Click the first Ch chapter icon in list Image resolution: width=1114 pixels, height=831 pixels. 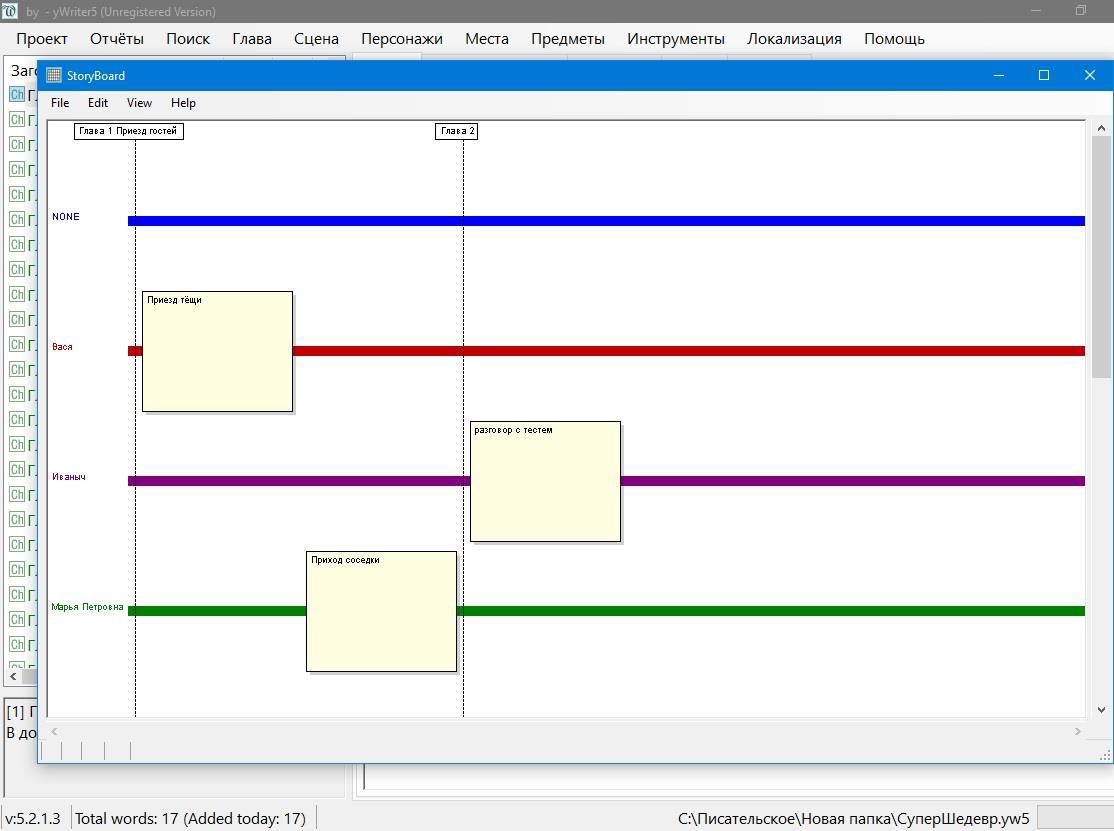point(17,95)
